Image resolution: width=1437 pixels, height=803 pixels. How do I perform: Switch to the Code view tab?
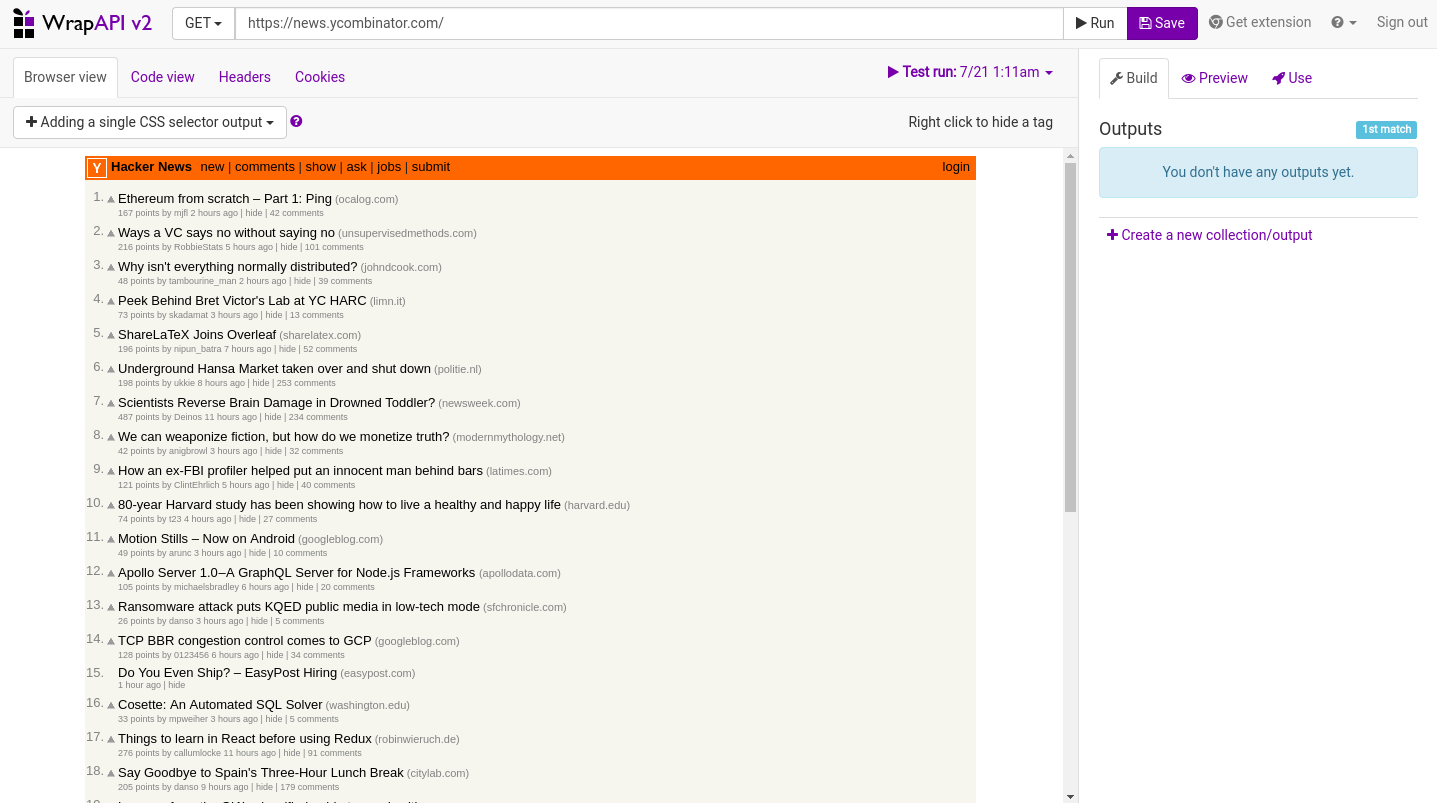pos(162,77)
